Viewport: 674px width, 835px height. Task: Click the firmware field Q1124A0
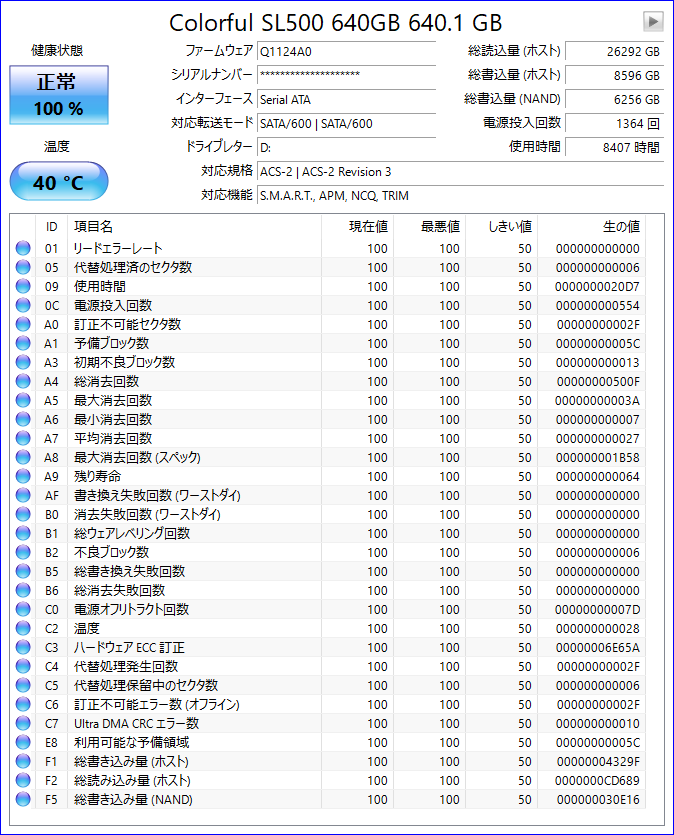(347, 52)
